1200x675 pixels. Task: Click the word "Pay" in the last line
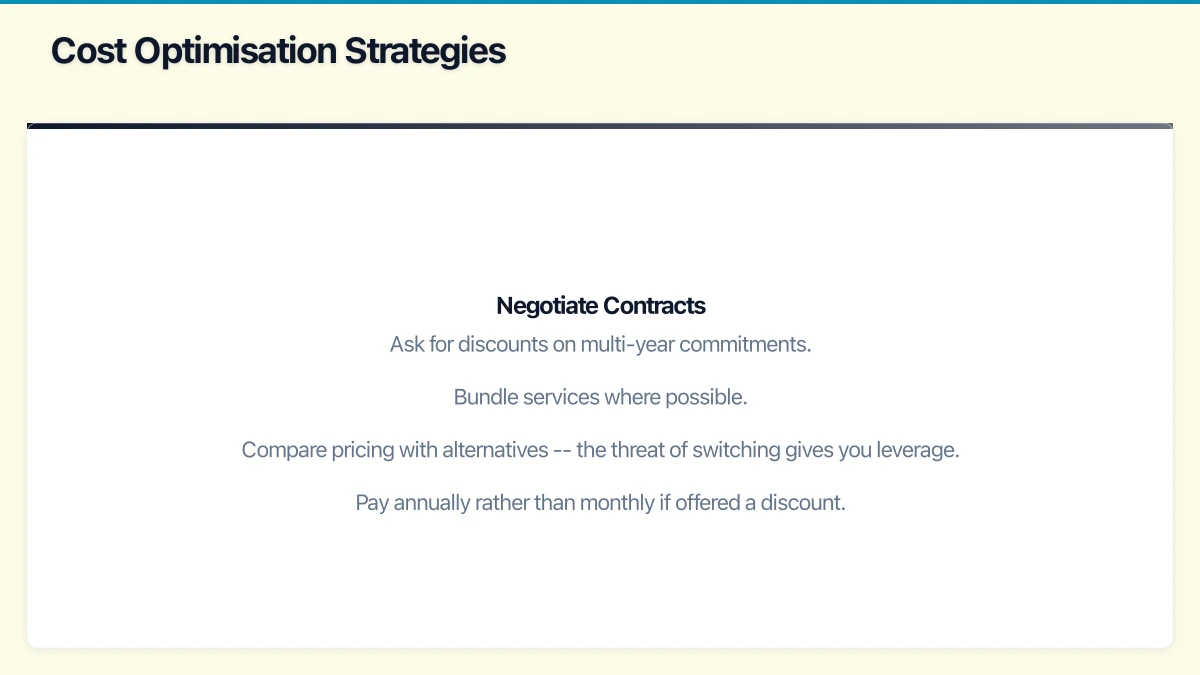(372, 503)
